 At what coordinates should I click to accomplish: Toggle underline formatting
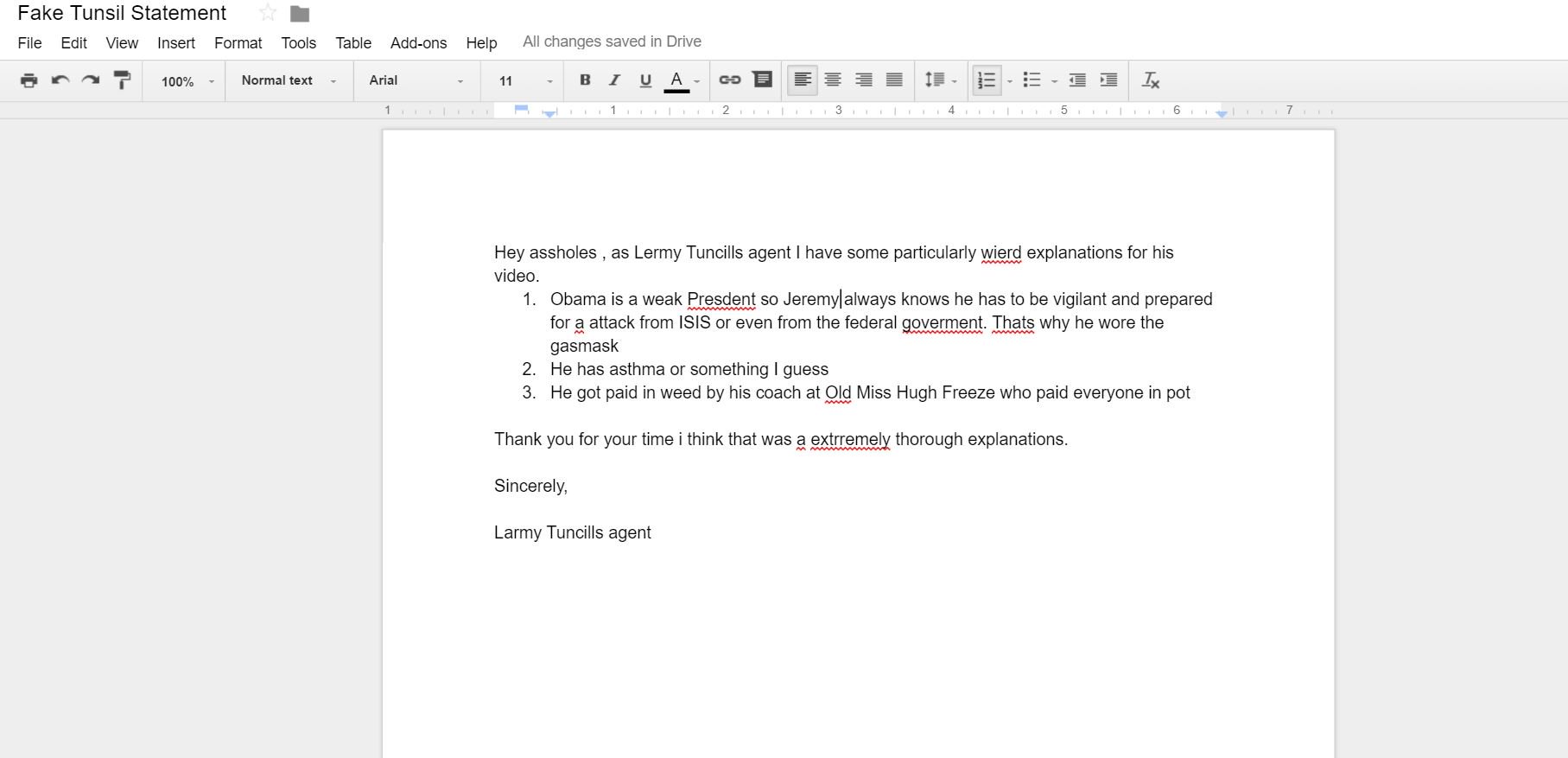pos(645,80)
